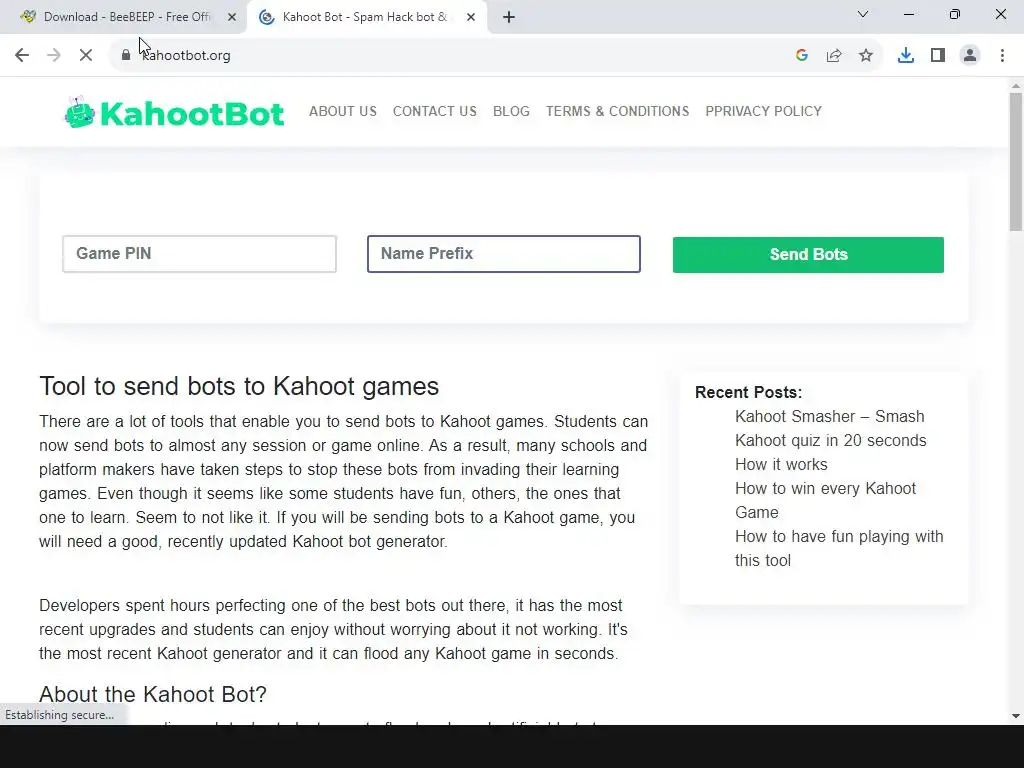
Task: Open the ABOUT US page
Action: [343, 111]
